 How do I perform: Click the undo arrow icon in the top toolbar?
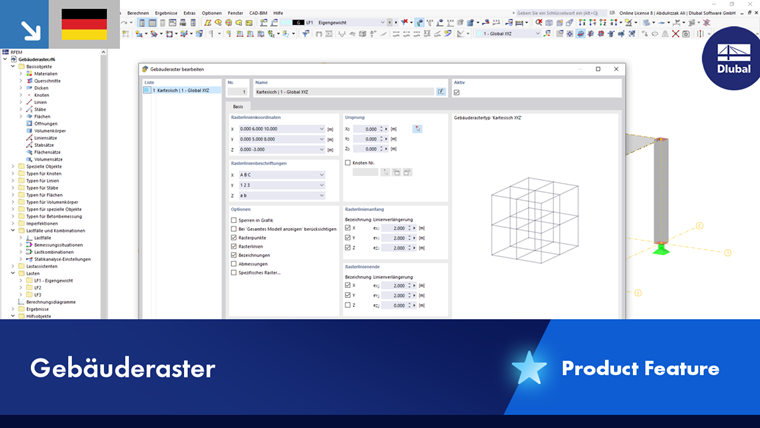pyautogui.click(x=125, y=22)
